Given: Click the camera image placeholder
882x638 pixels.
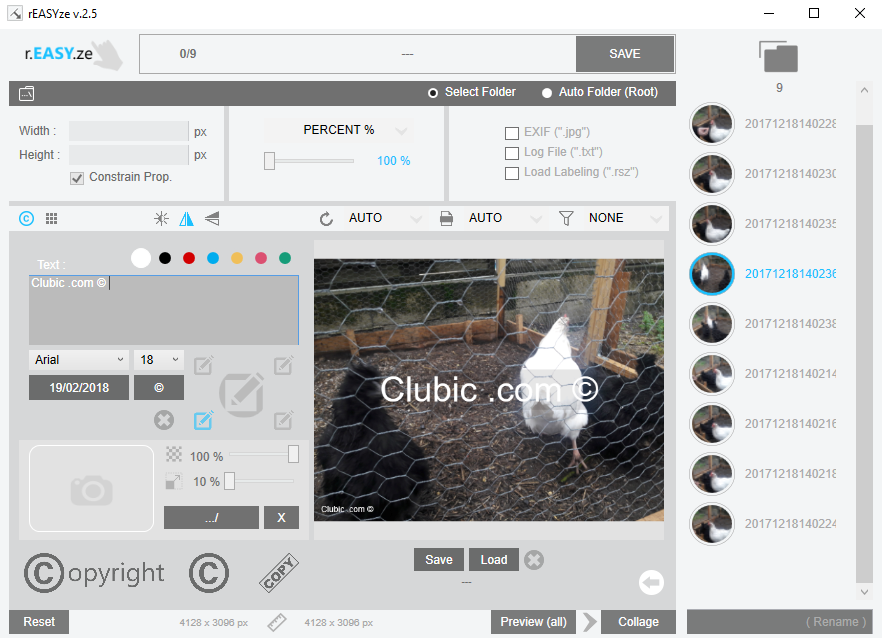Looking at the screenshot, I should [x=91, y=488].
